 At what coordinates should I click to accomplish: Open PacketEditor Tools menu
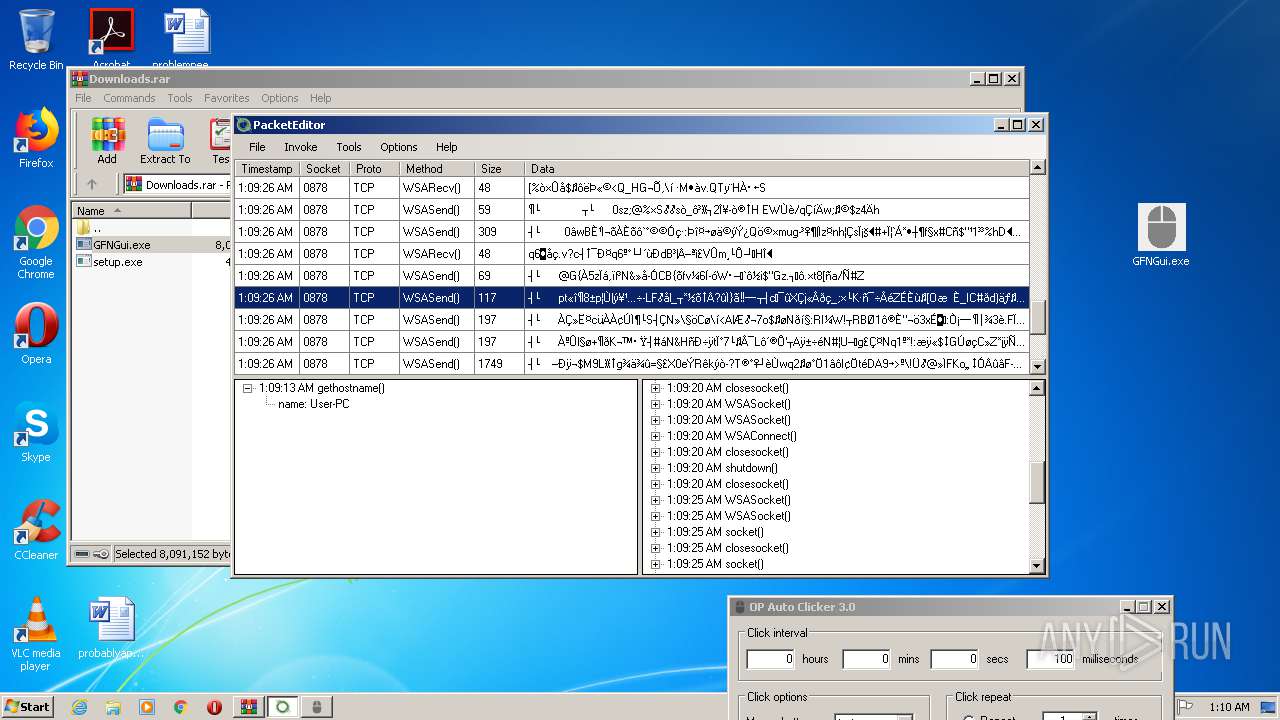click(x=349, y=147)
